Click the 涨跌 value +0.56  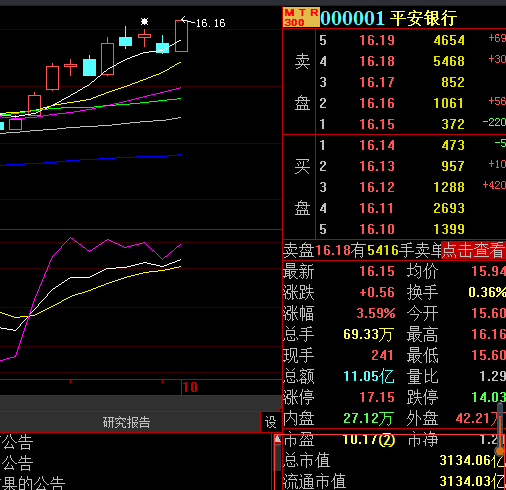[x=377, y=292]
